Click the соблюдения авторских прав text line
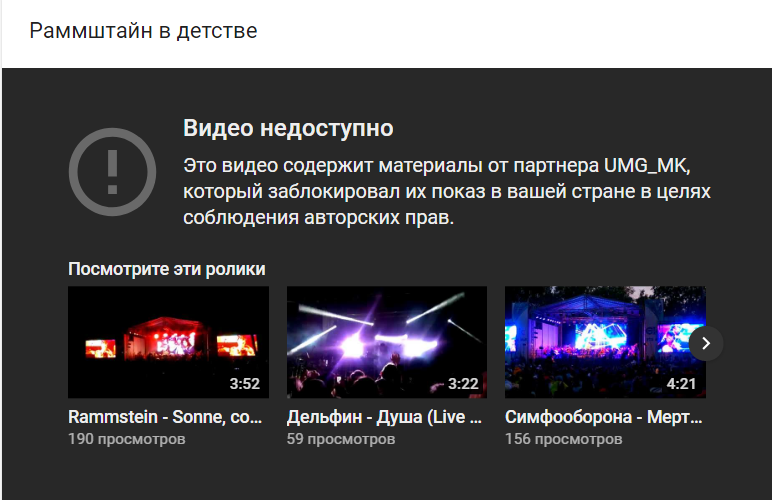 318,217
